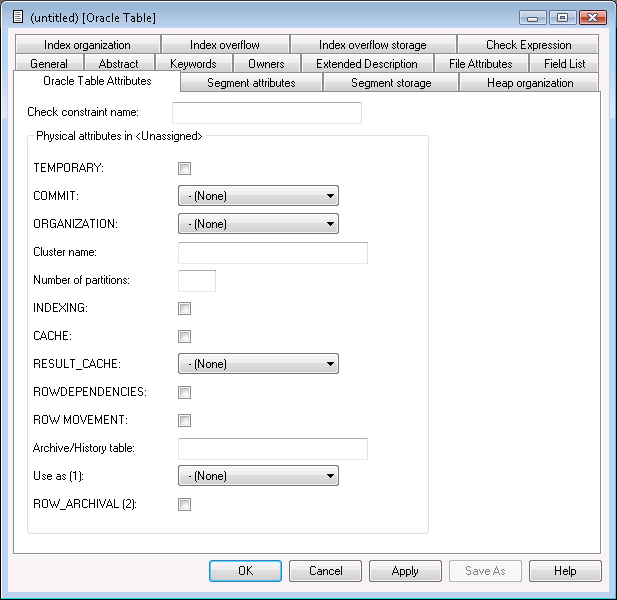Check the CACHE option
617x600 pixels.
point(184,336)
